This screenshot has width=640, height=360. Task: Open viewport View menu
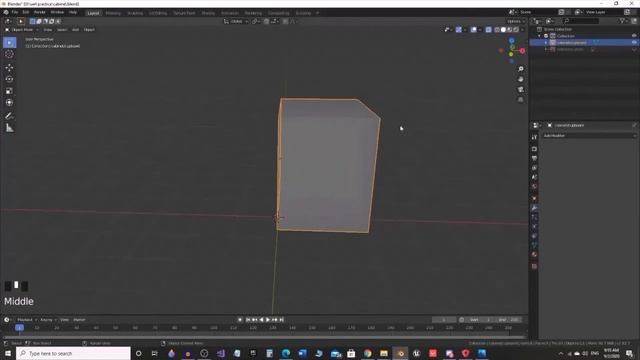coord(48,30)
